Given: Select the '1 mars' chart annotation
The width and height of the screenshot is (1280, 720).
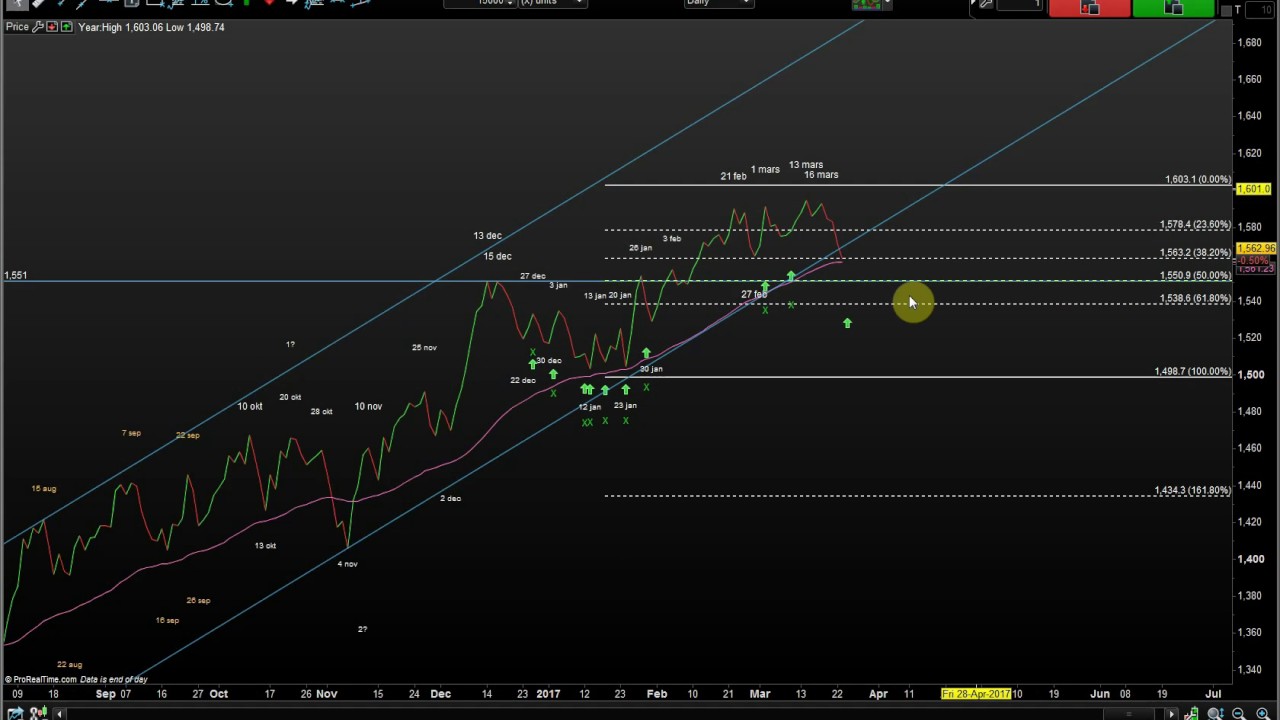Looking at the screenshot, I should (x=765, y=170).
